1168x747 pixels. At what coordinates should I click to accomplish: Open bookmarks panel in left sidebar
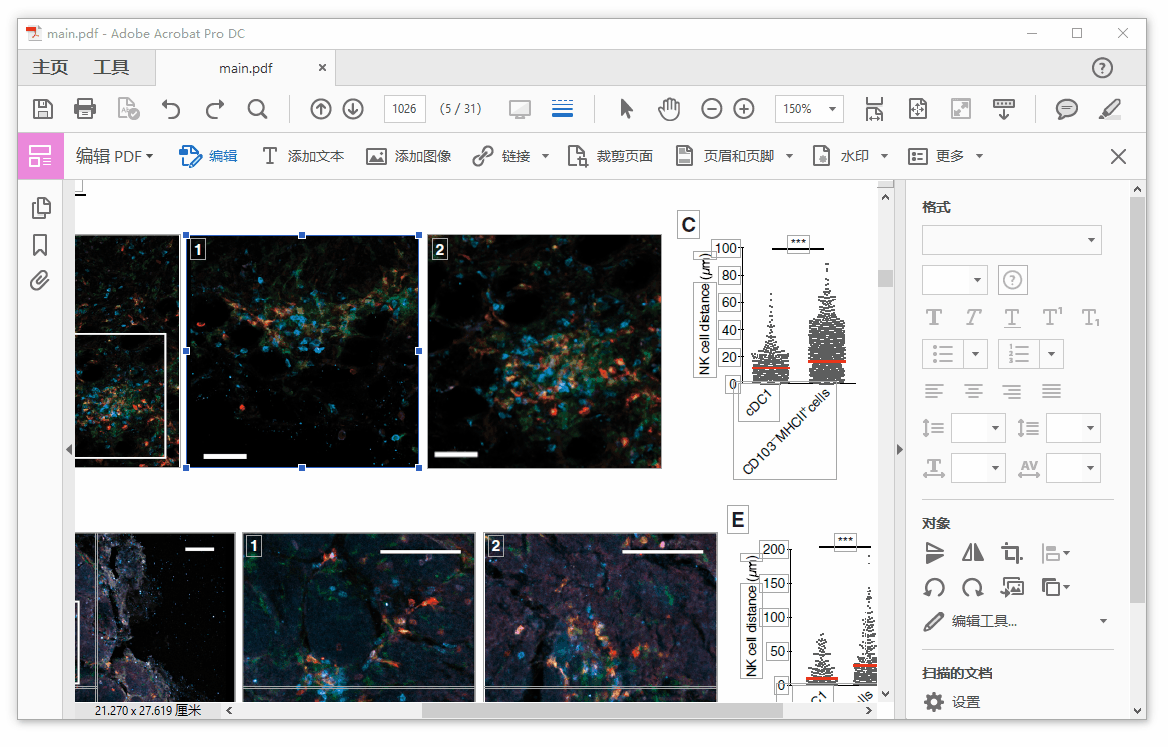(x=40, y=245)
